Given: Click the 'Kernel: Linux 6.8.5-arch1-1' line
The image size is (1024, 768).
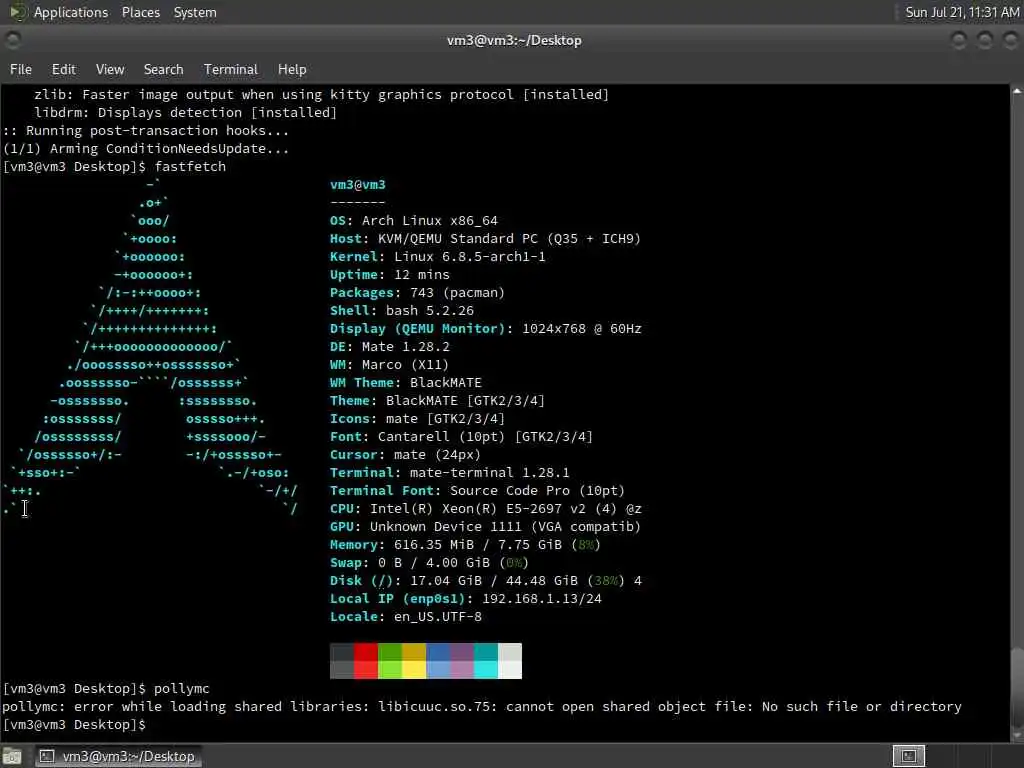Looking at the screenshot, I should coord(438,257).
